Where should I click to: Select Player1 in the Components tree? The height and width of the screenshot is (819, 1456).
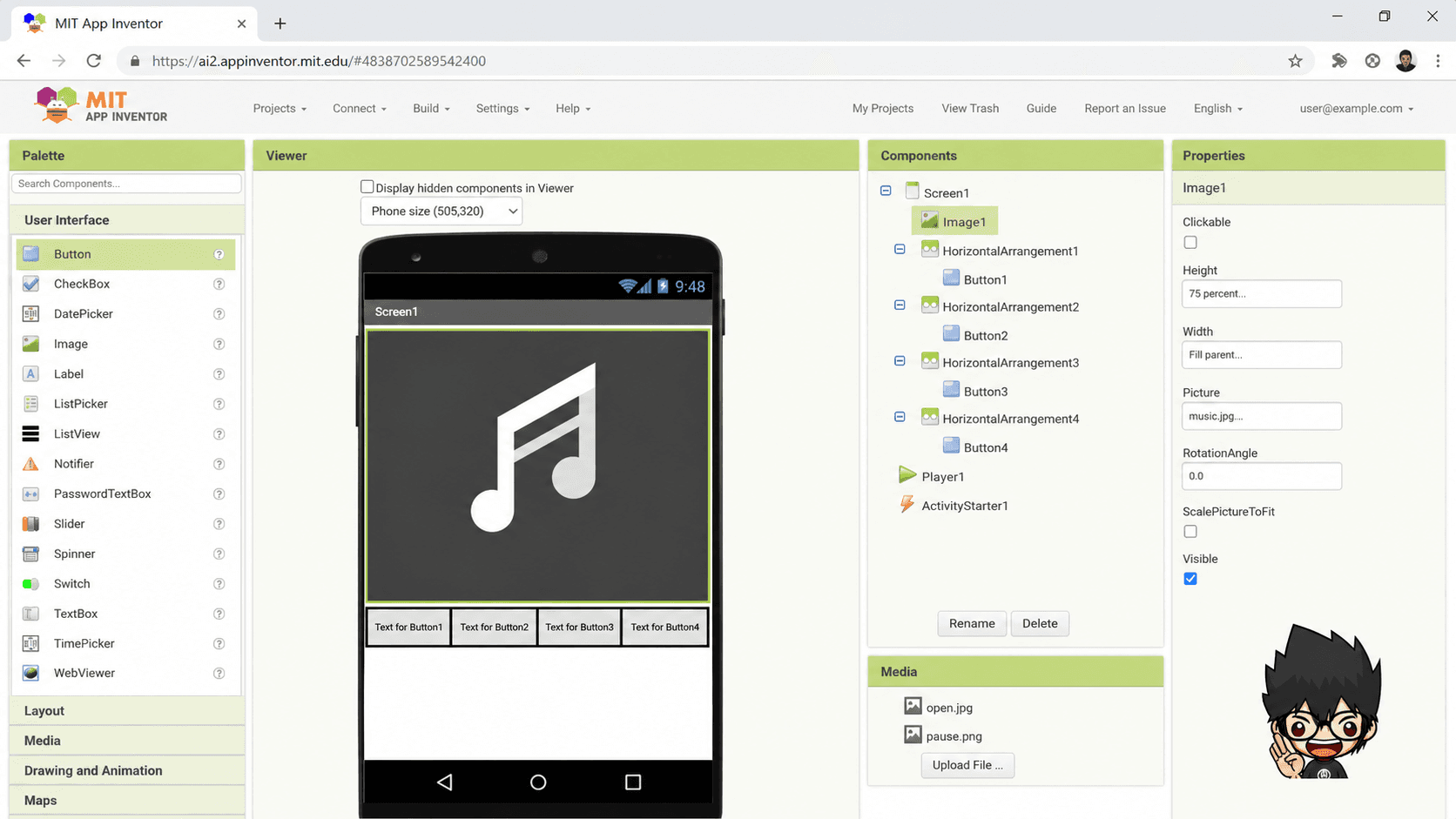(x=942, y=477)
